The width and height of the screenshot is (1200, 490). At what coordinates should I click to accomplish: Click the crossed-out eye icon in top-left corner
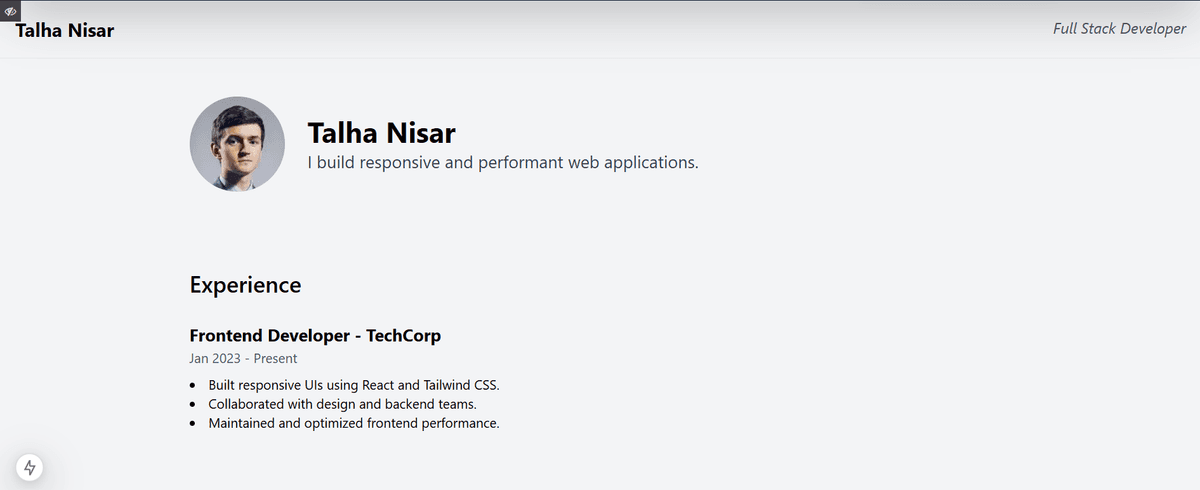coord(9,9)
